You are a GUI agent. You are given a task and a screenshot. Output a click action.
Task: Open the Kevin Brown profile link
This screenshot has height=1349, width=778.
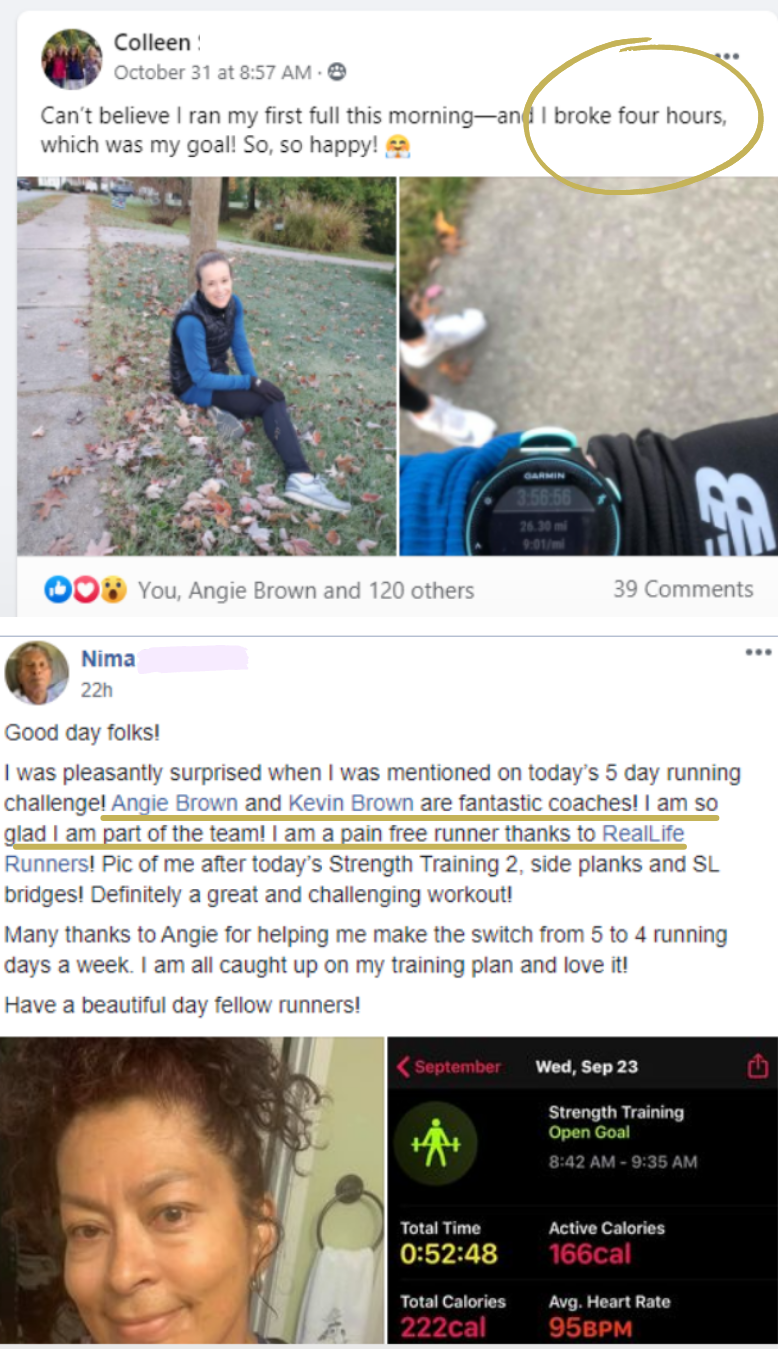point(351,803)
